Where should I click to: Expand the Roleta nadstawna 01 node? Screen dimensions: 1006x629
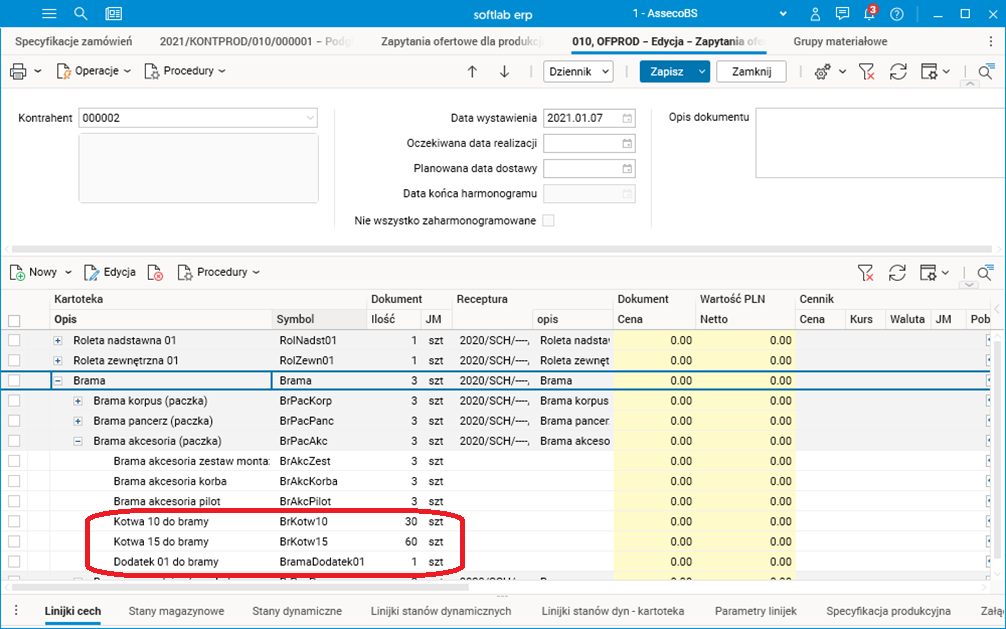58,341
